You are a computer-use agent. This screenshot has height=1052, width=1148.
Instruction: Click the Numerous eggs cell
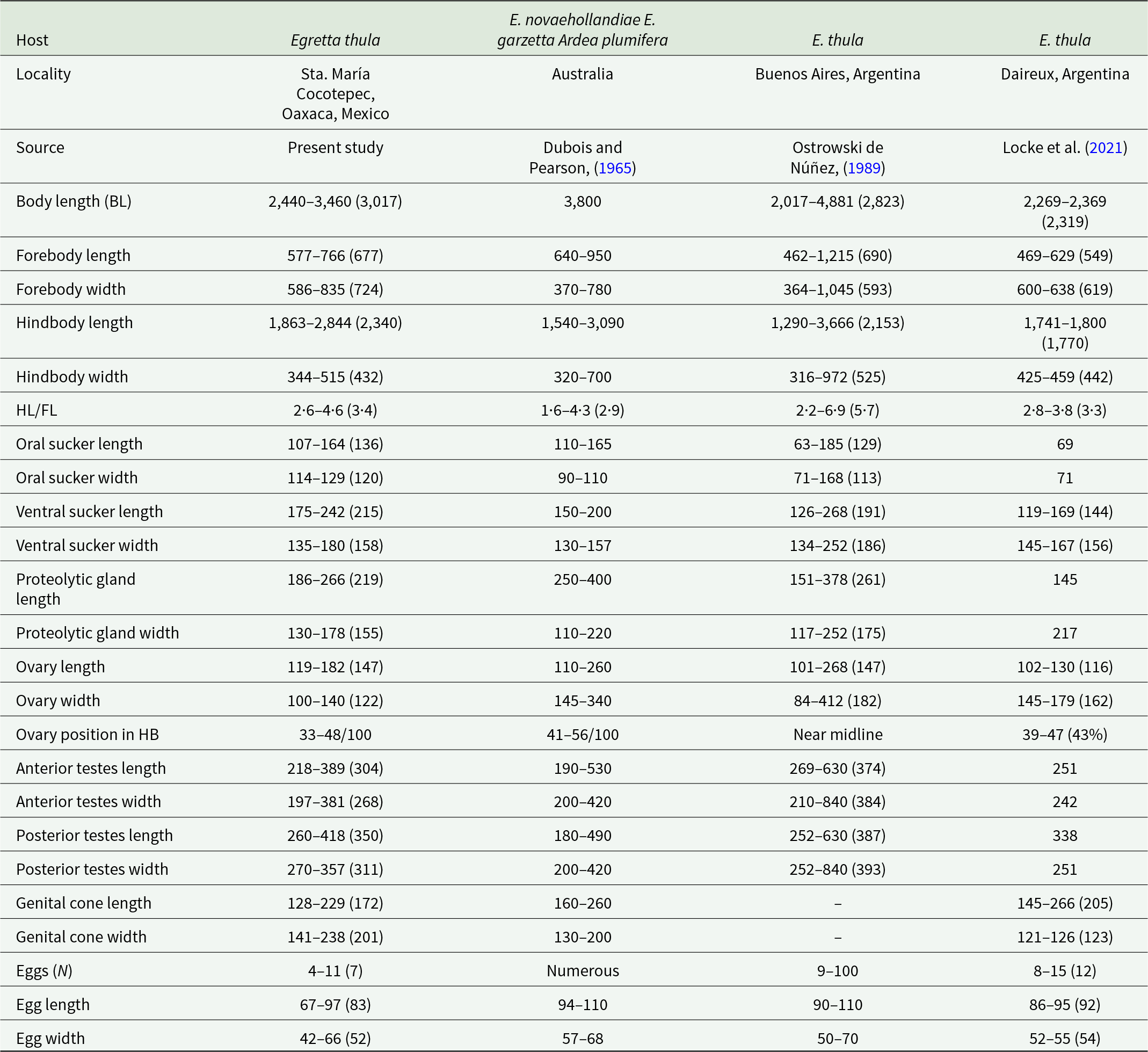tap(582, 970)
